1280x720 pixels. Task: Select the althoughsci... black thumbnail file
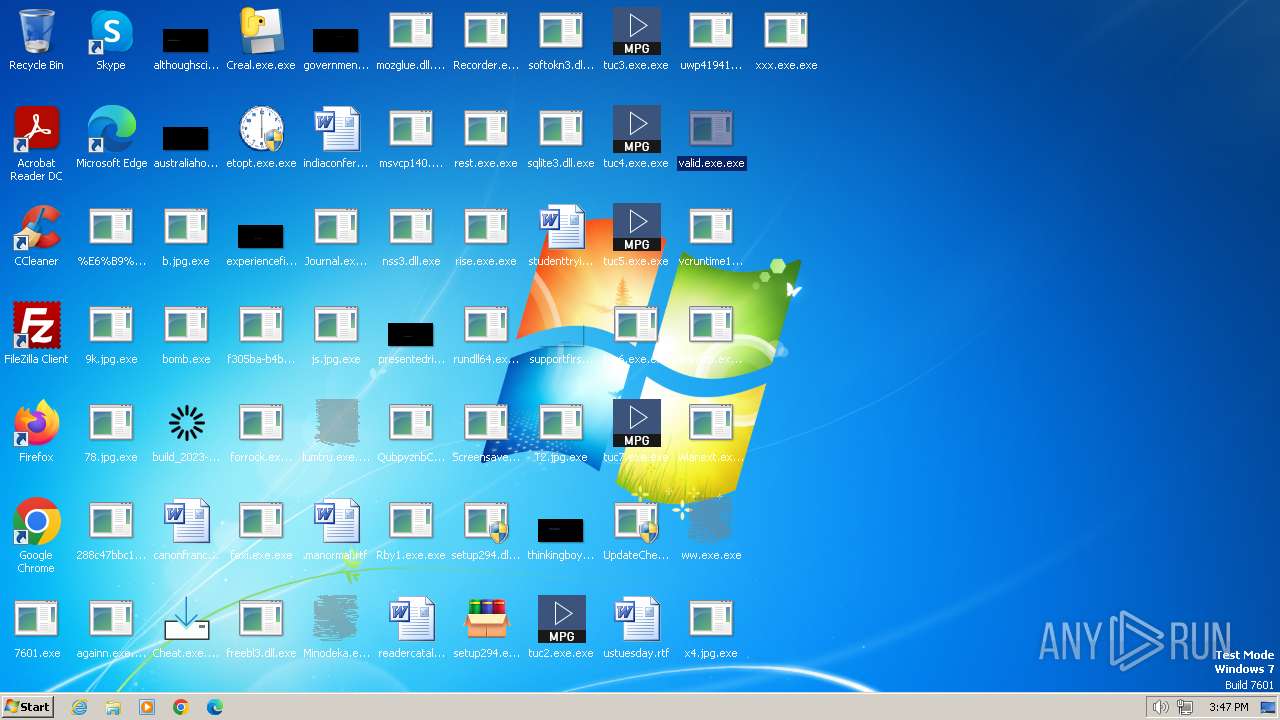click(x=186, y=40)
